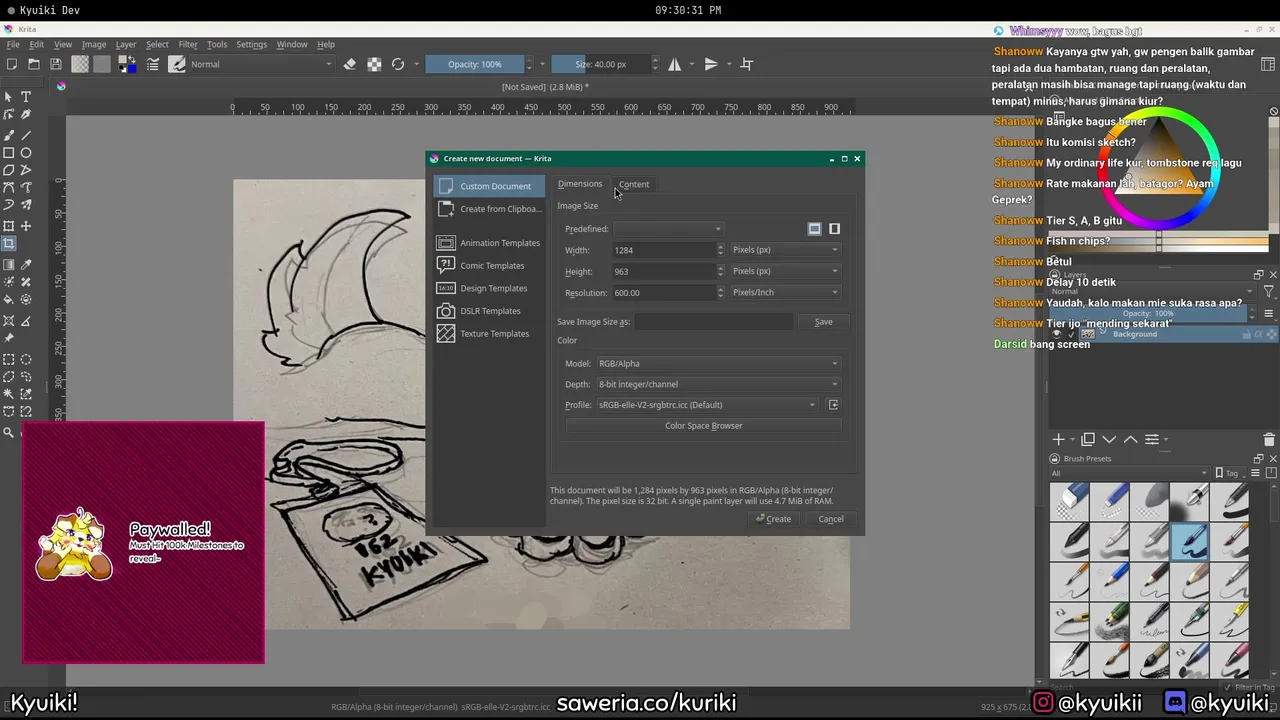Screen dimensions: 1280x720
Task: Open the Layer menu
Action: (x=125, y=44)
